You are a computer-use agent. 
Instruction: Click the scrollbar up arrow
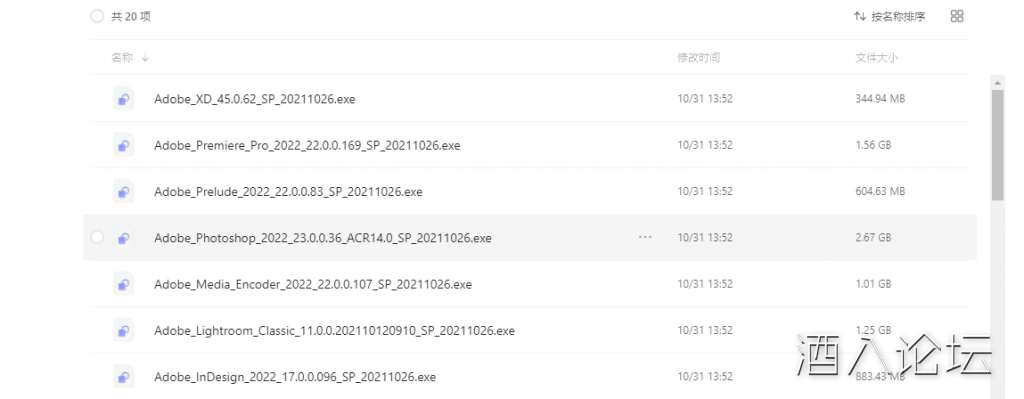pos(997,83)
